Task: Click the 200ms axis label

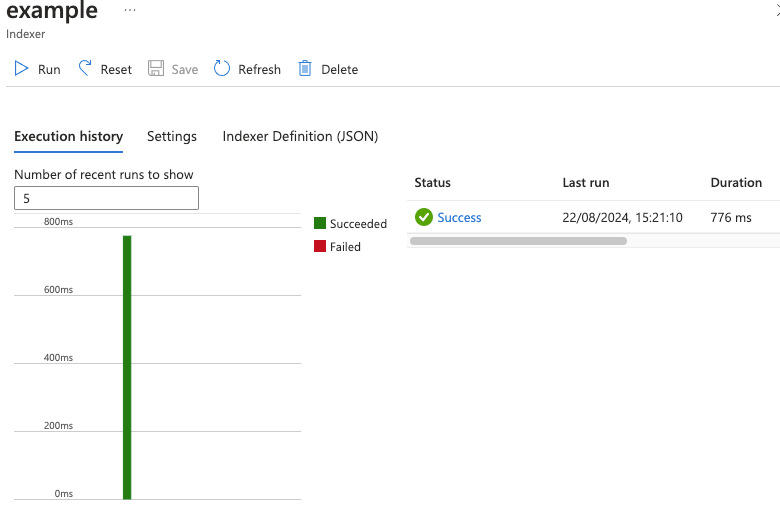Action: pyautogui.click(x=58, y=425)
